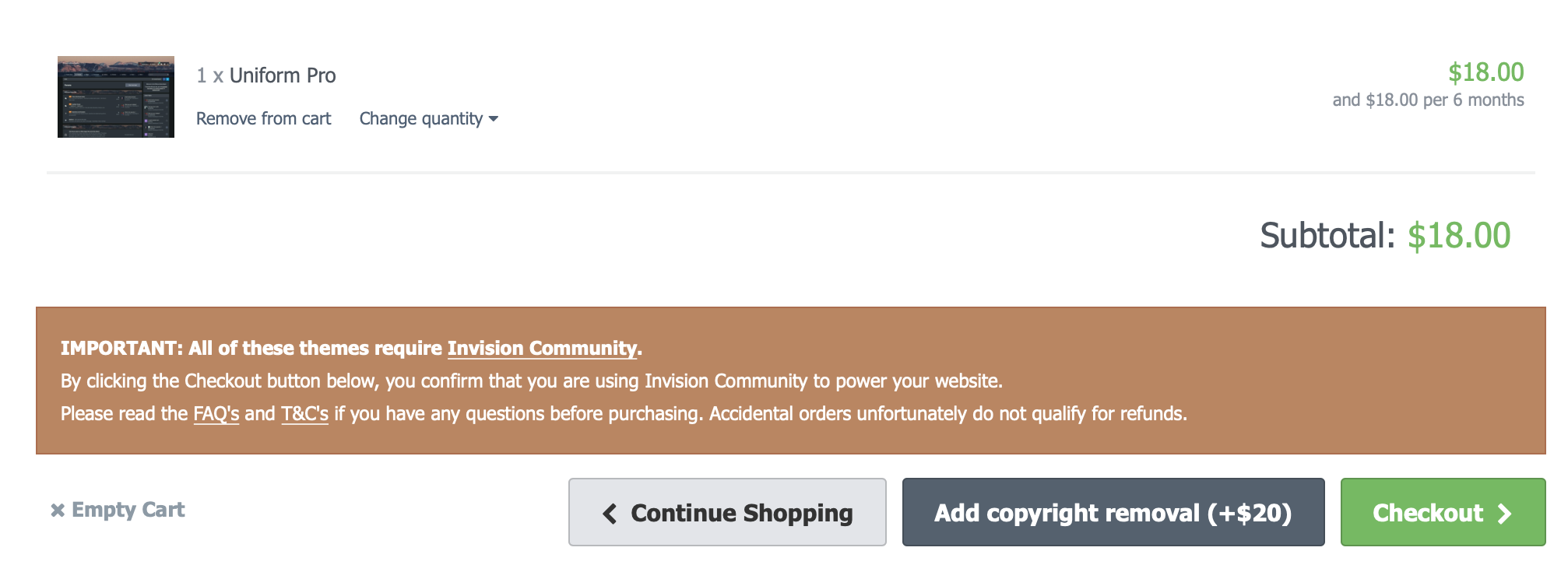Add copyright removal for $20
Screen dimensions: 1568x579
coord(1113,512)
